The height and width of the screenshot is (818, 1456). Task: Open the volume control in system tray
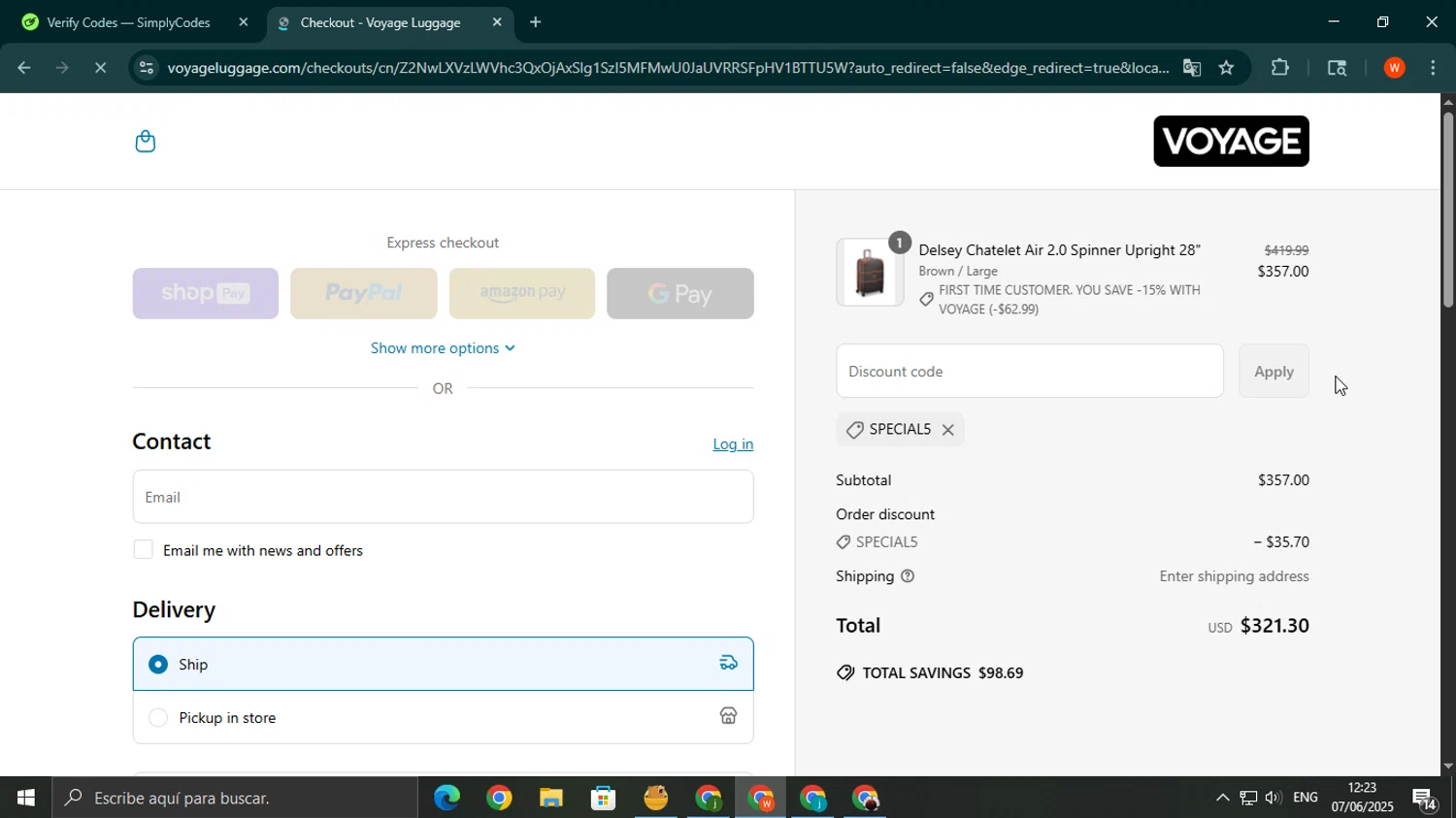[x=1273, y=798]
